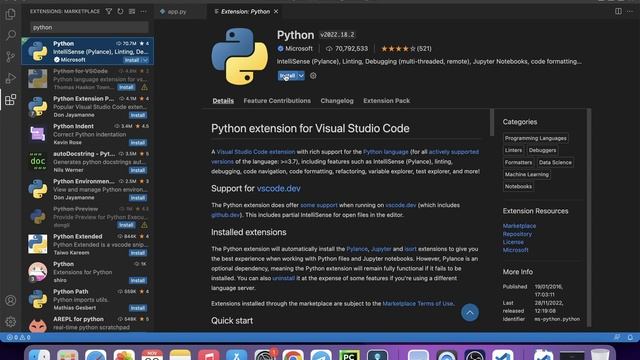Viewport: 640px width, 360px height.
Task: Click the Python extension gear icon
Action: [313, 76]
